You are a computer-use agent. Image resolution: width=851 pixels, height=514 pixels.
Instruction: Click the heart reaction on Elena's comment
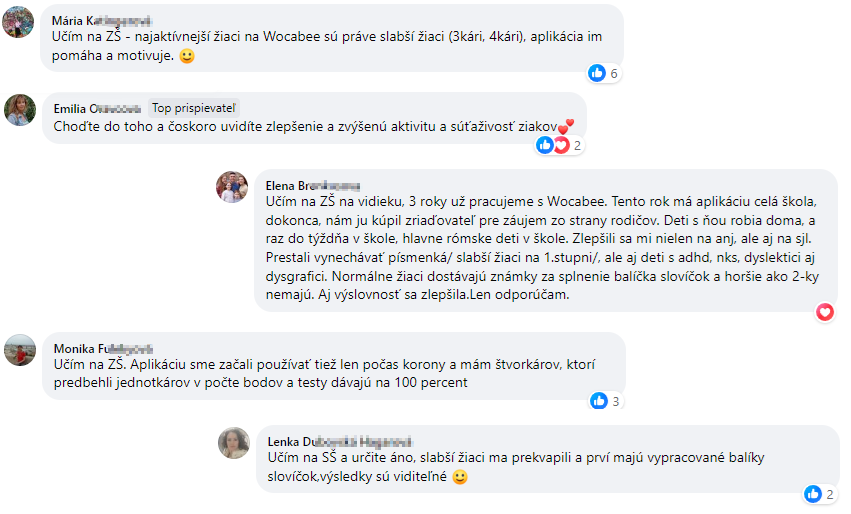tap(825, 312)
